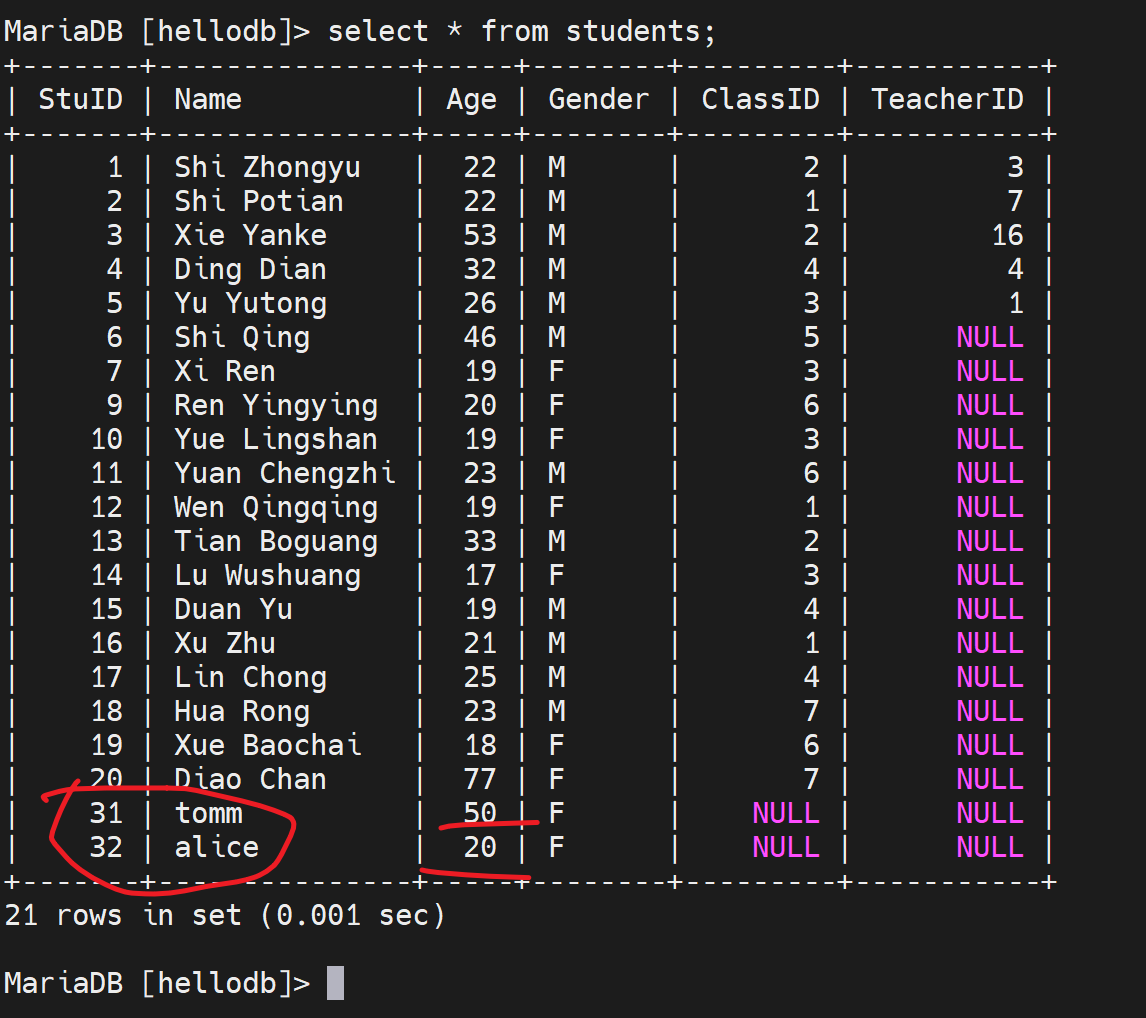Click the NULL TeacherID in Shi Qing's row
The height and width of the screenshot is (1018, 1146).
pos(989,337)
